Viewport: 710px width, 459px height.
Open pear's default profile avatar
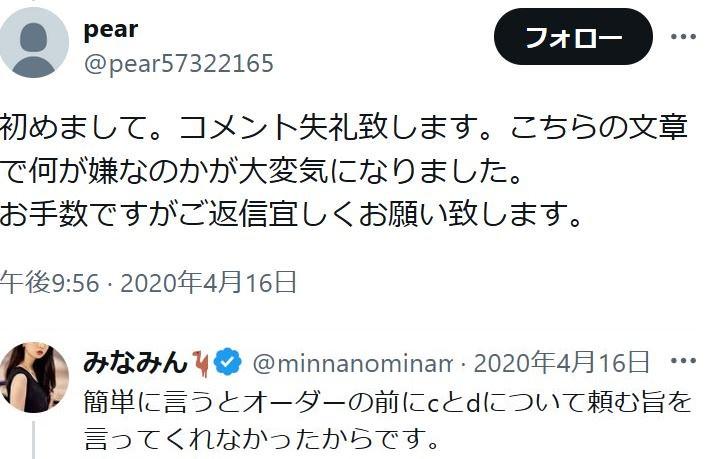tap(34, 42)
